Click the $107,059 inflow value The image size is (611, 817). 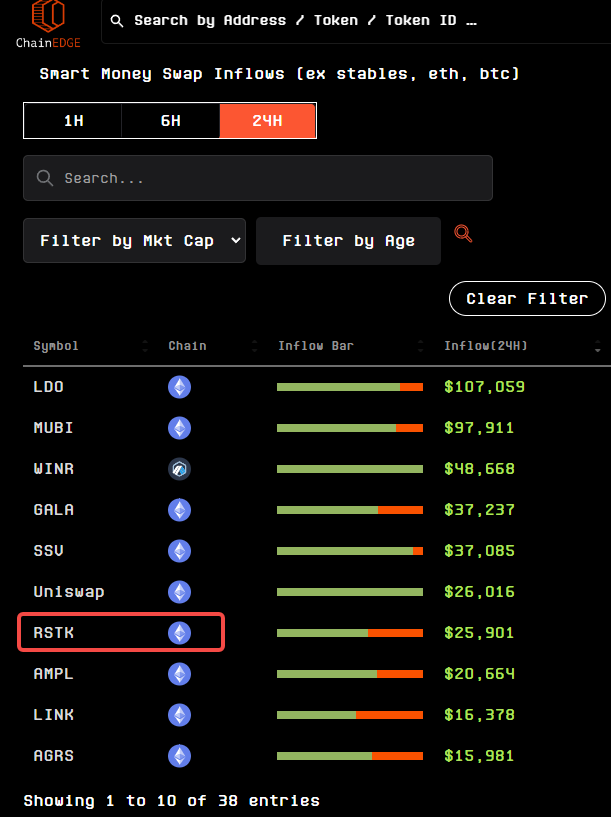(484, 387)
